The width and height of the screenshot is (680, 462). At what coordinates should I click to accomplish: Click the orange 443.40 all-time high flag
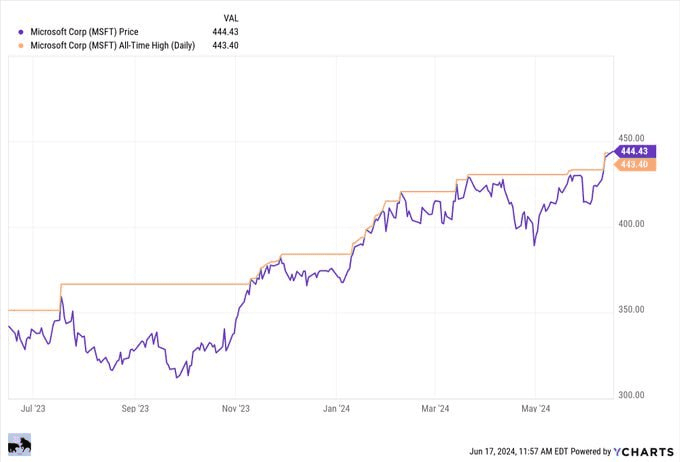(x=636, y=164)
